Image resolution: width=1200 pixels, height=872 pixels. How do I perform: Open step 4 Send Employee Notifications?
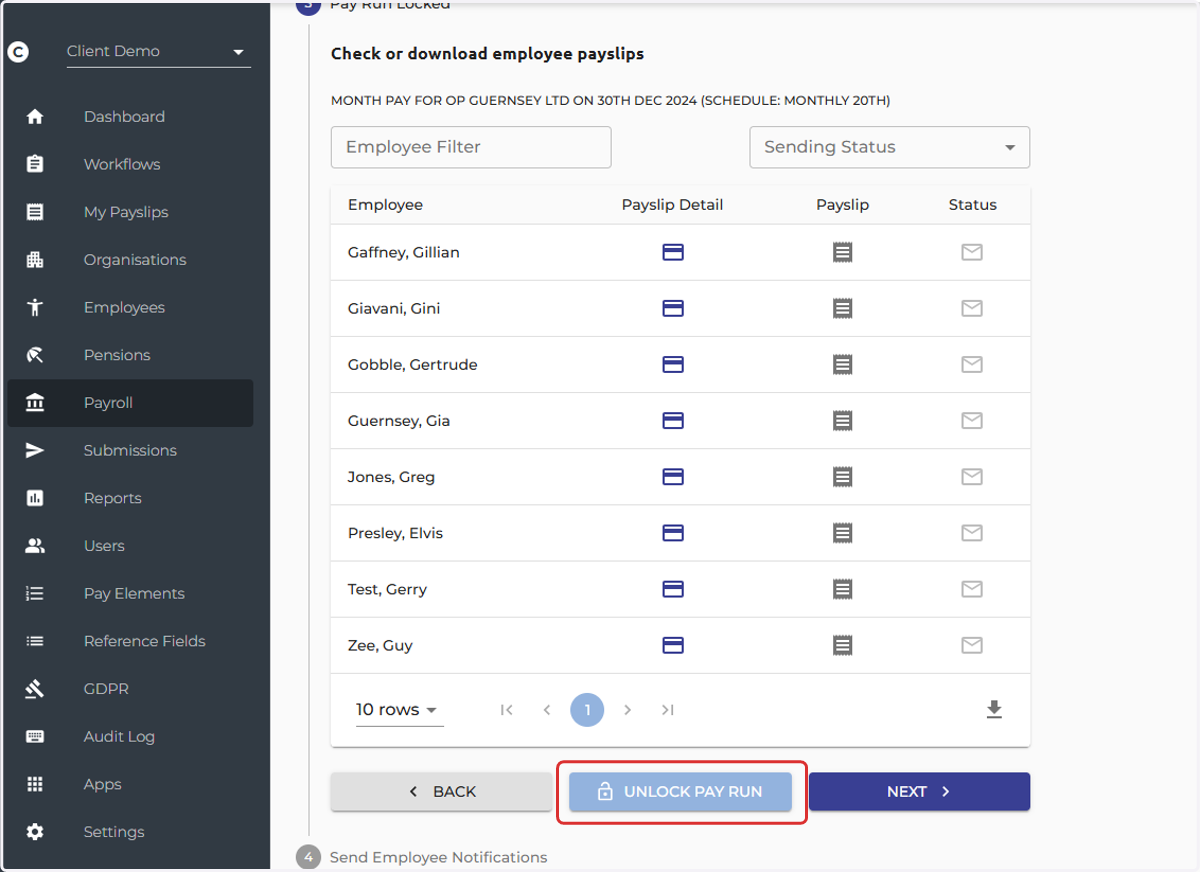422,857
